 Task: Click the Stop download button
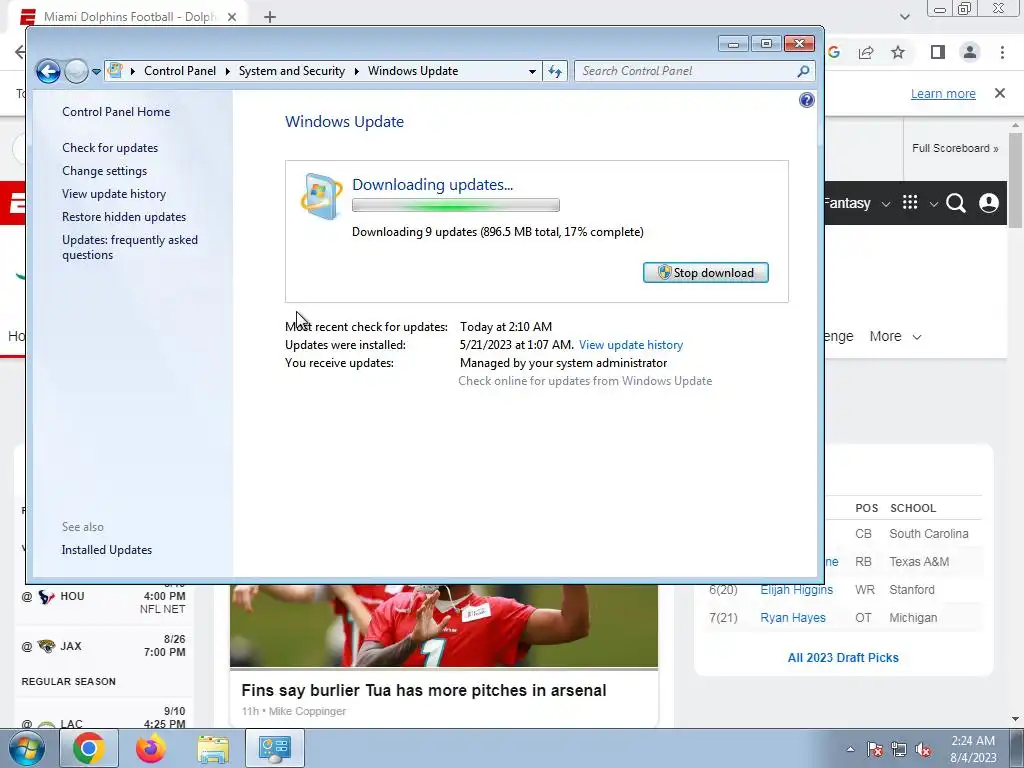[705, 273]
